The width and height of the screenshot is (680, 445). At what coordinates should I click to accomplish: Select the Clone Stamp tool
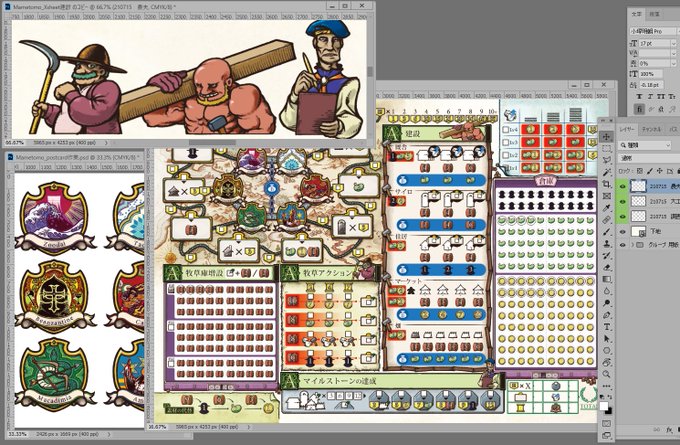pos(606,244)
